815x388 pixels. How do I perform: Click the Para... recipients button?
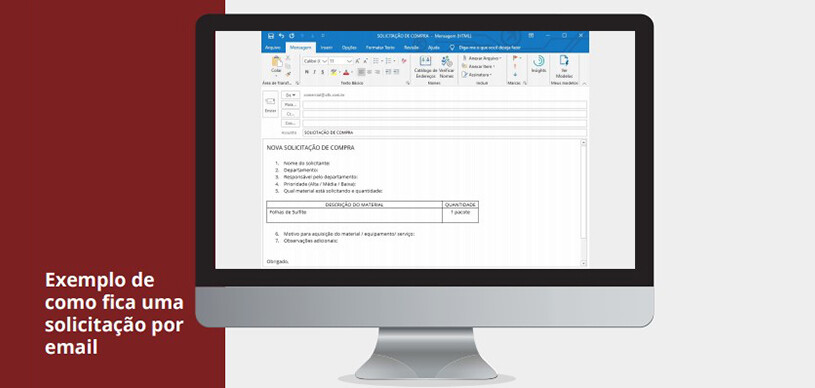point(291,105)
